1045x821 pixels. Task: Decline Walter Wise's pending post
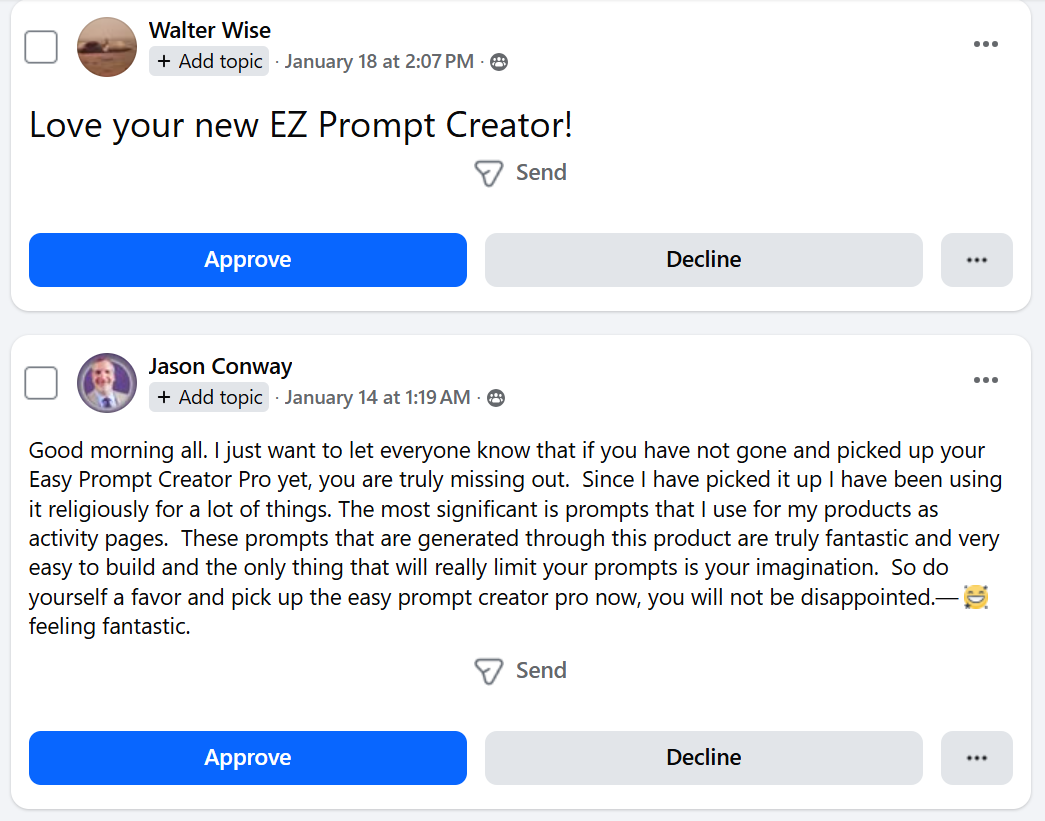pyautogui.click(x=704, y=260)
